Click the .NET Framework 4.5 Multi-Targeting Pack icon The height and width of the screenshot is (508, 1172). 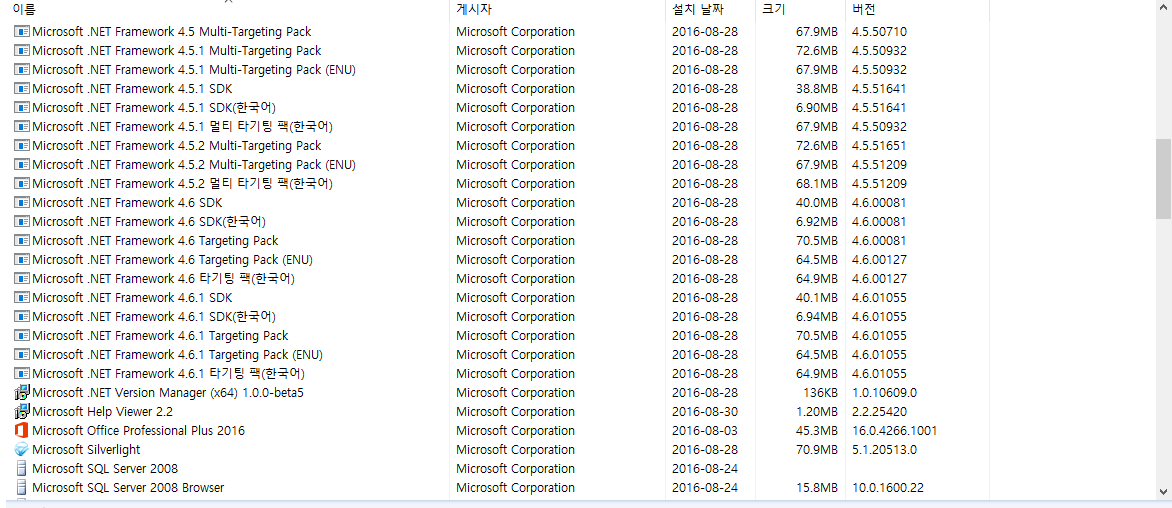pyautogui.click(x=22, y=32)
